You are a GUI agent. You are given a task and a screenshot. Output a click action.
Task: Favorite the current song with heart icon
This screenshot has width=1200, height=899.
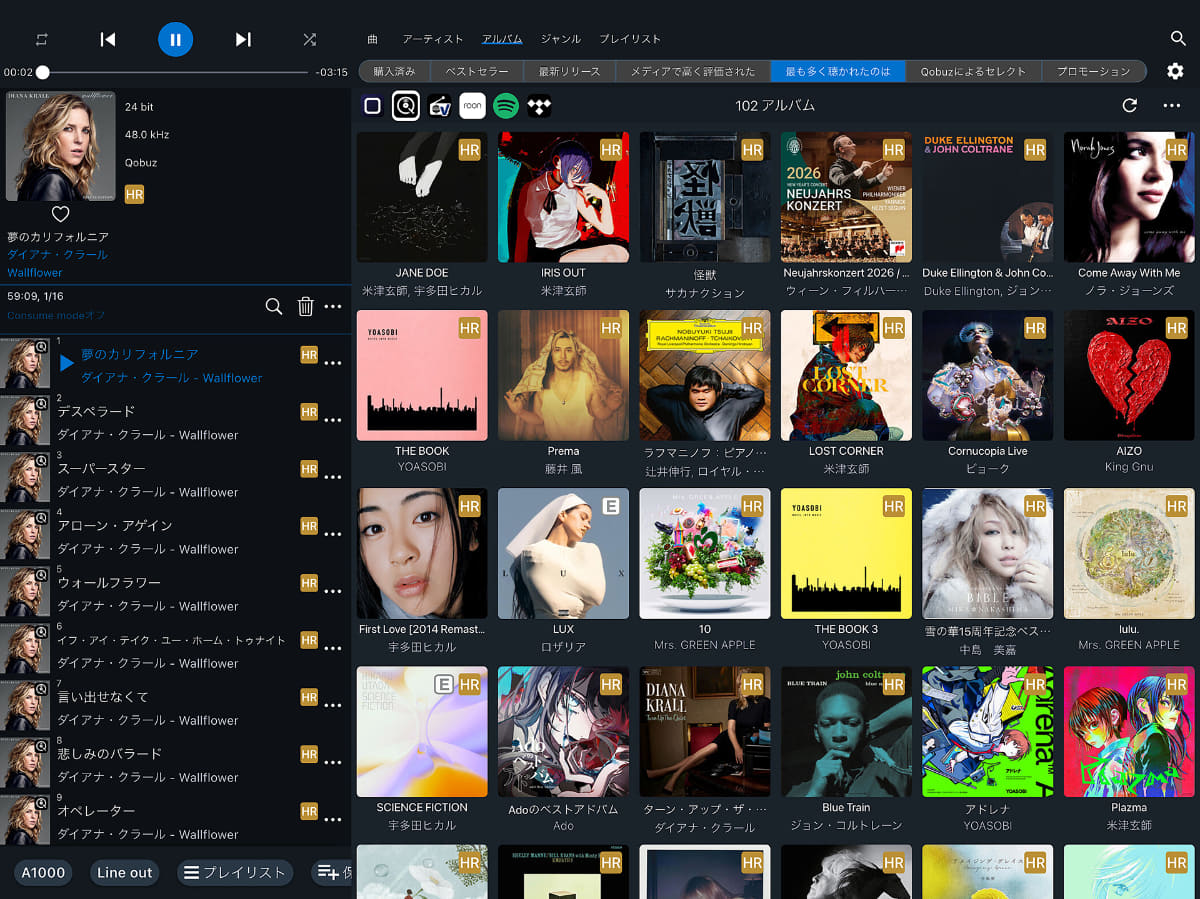coord(60,214)
